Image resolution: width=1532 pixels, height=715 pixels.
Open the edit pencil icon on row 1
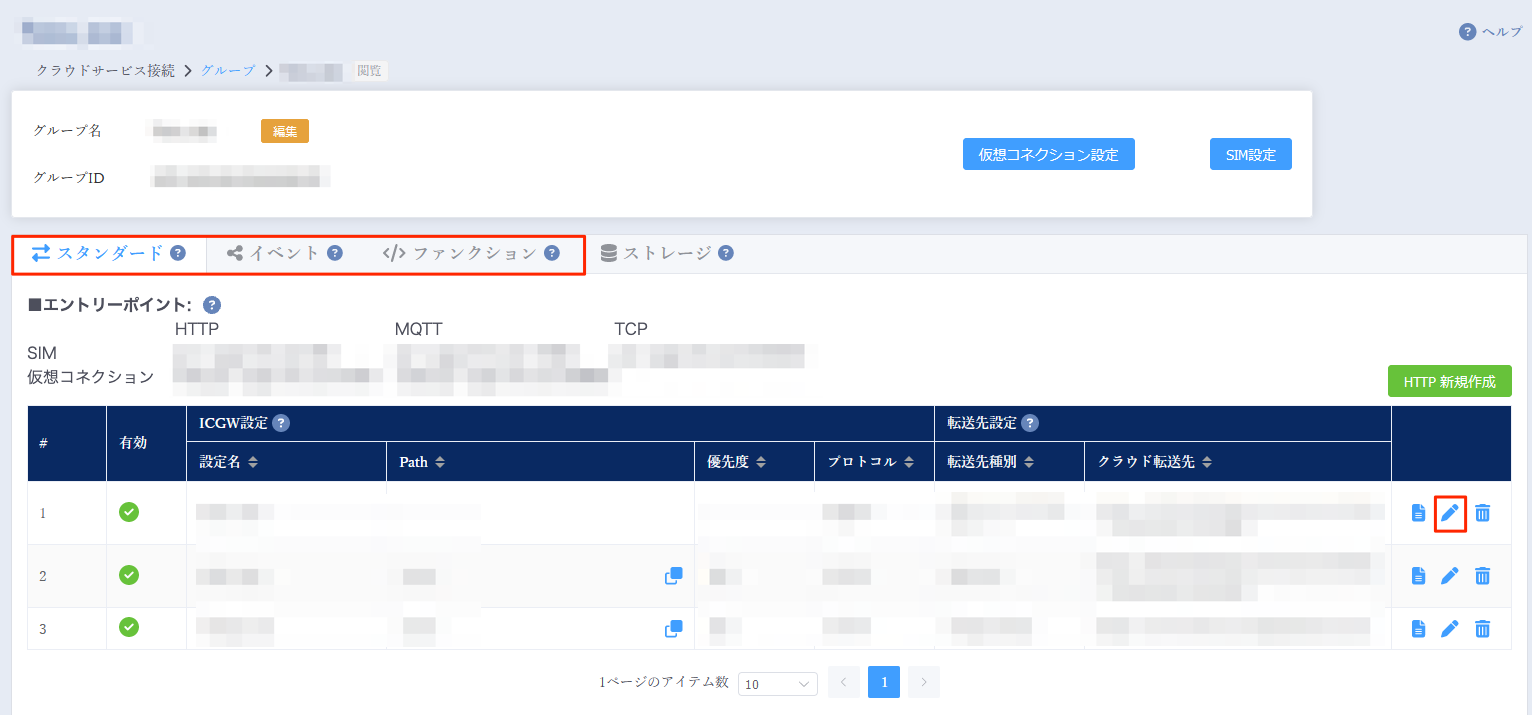point(1450,513)
